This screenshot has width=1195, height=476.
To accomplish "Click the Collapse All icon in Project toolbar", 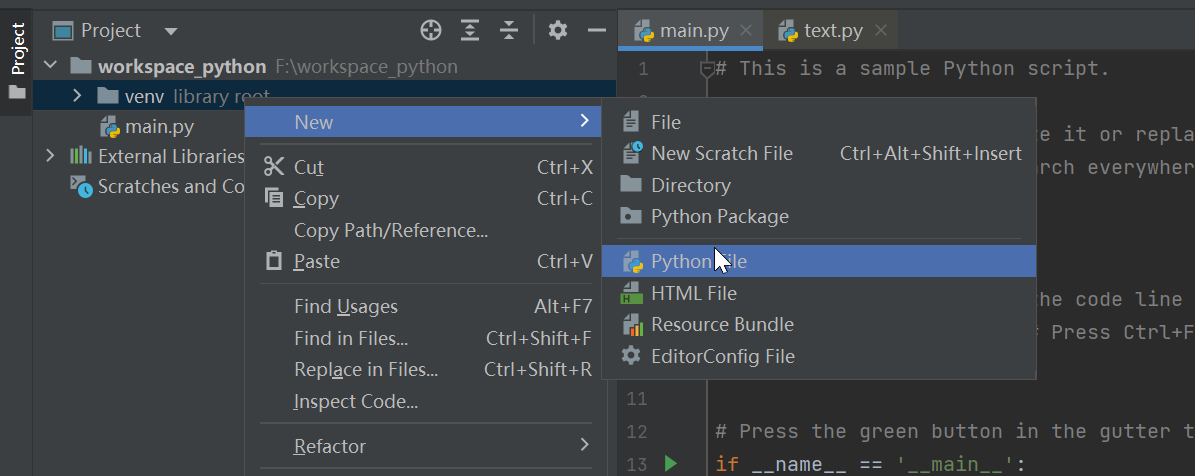I will (x=509, y=30).
